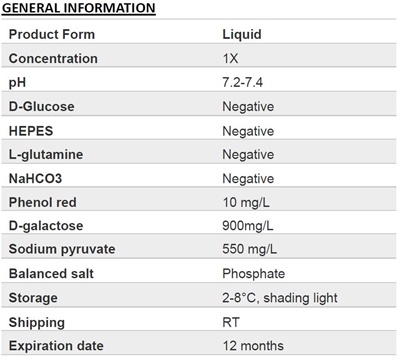400x361 pixels.
Task: Click the Liquid value cell
Action: click(x=242, y=34)
